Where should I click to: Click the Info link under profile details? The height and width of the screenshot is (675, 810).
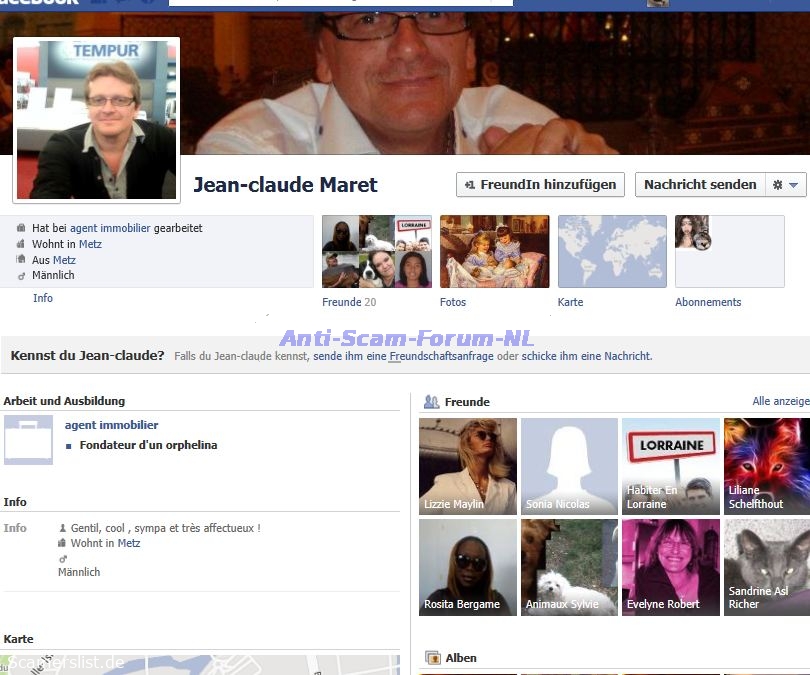(43, 298)
